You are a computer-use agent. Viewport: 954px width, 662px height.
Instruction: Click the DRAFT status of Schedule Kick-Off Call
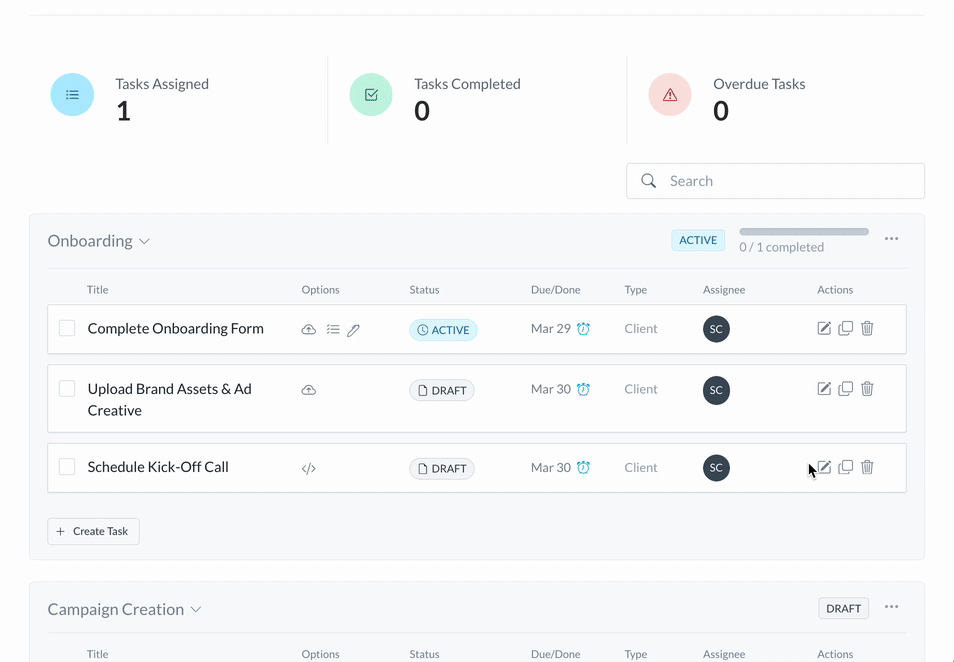pos(442,468)
